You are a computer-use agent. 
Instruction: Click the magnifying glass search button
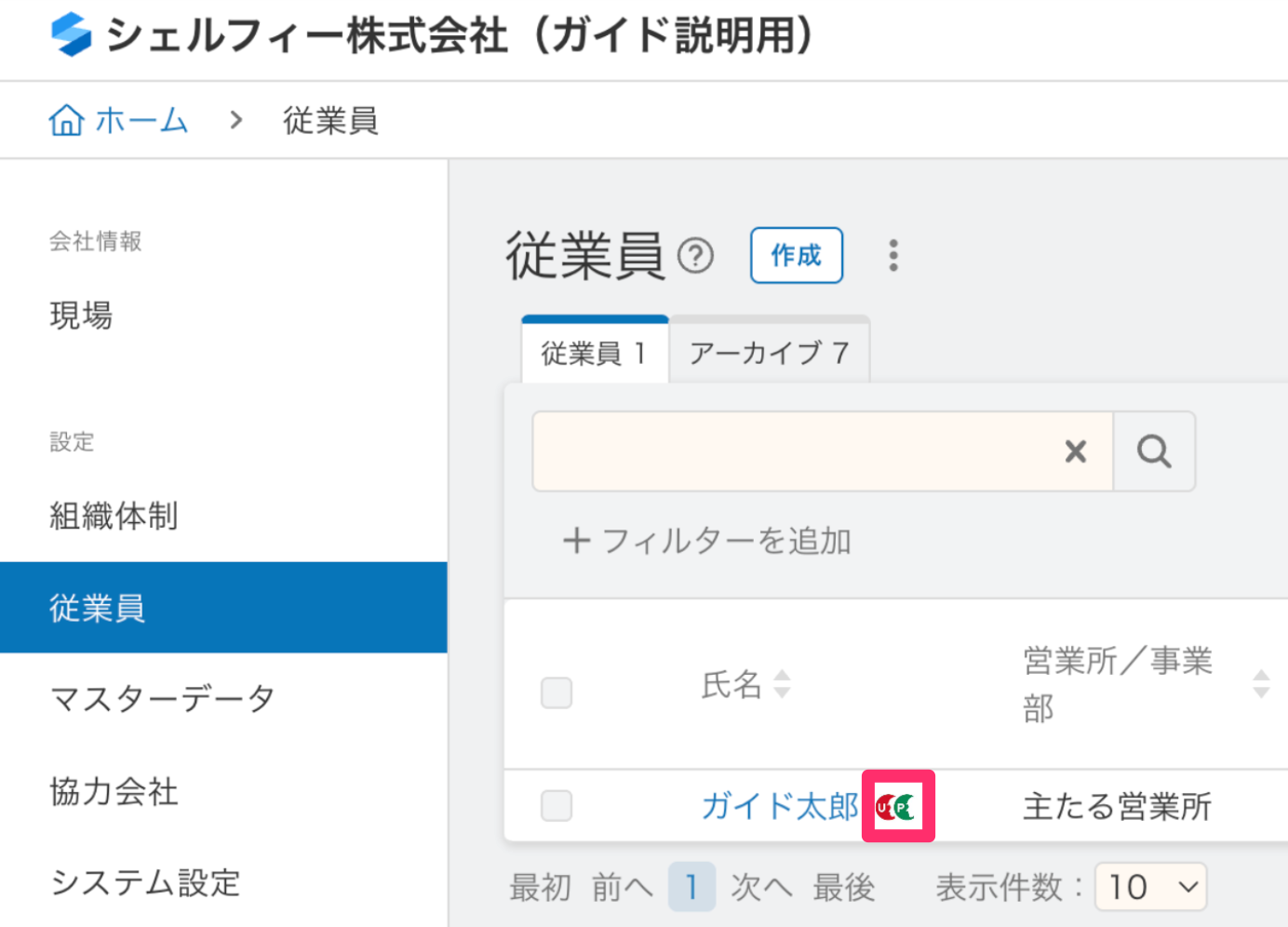point(1154,451)
